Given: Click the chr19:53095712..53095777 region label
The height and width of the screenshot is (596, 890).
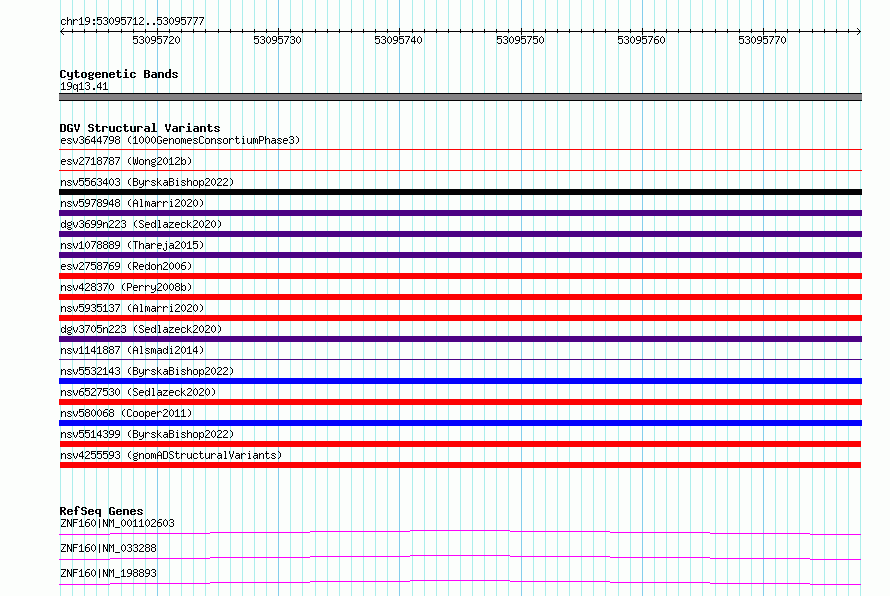Looking at the screenshot, I should point(132,21).
